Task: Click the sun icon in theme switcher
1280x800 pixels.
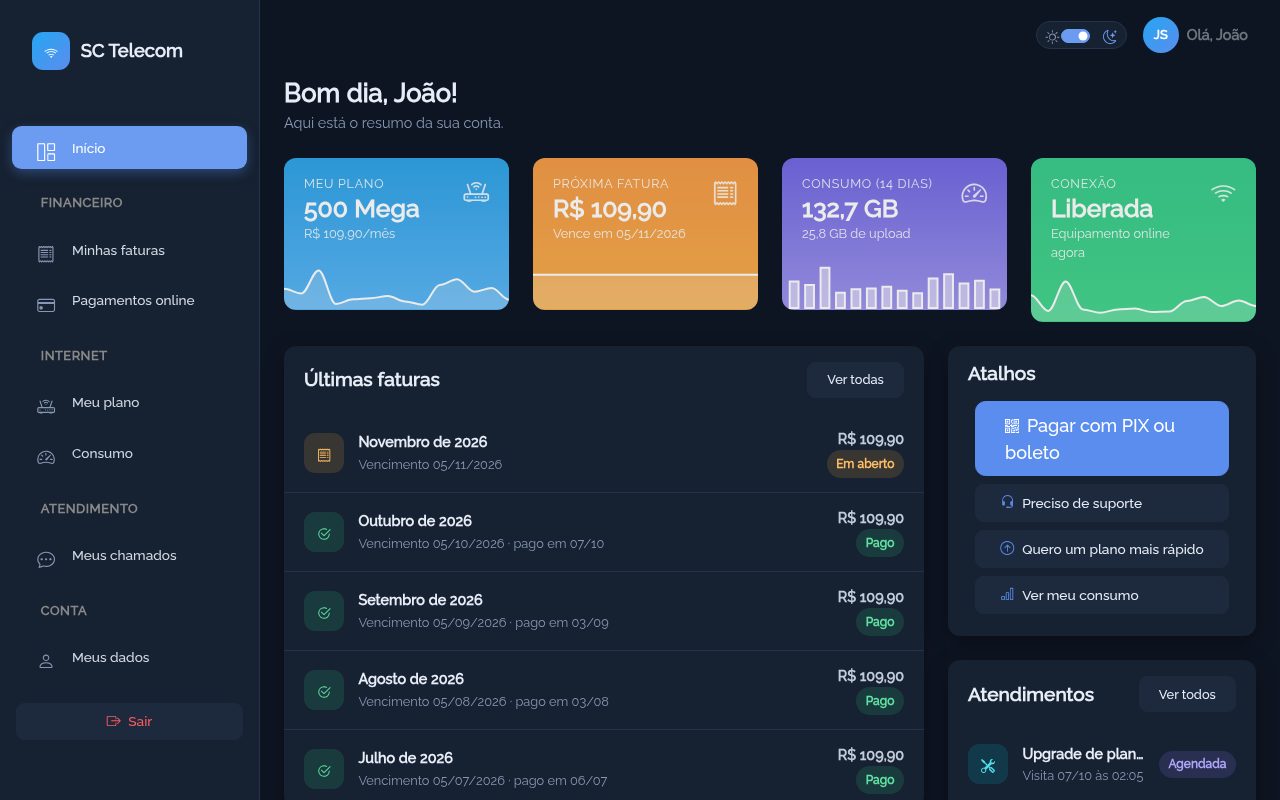Action: point(1052,36)
